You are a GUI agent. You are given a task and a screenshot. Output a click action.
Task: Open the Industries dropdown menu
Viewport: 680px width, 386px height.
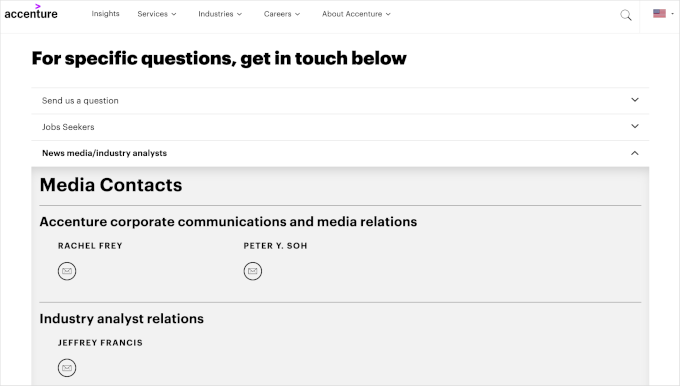pos(220,14)
